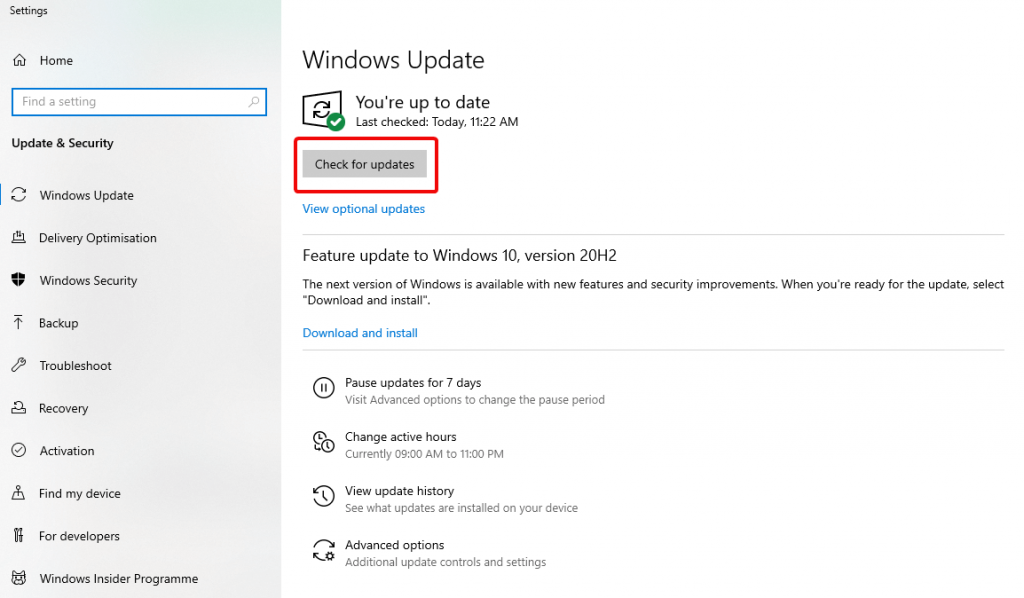Open the View update history icon
This screenshot has height=598, width=1024.
point(323,496)
